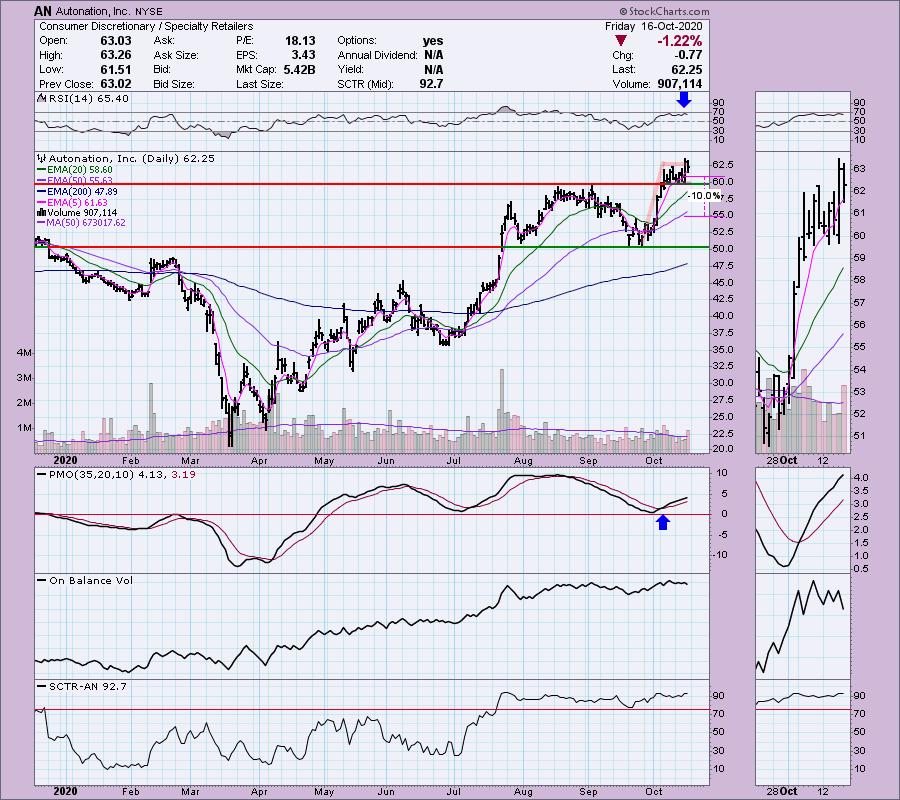The width and height of the screenshot is (900, 800).
Task: Click the Ask Size label
Action: point(176,56)
